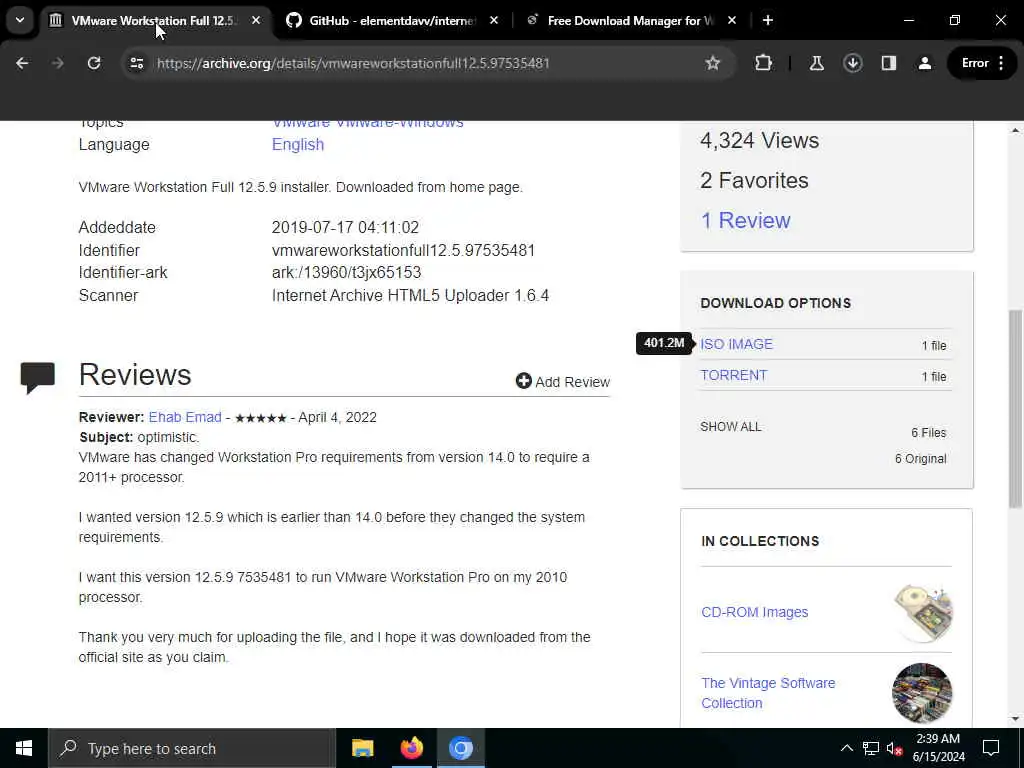Open the taskbar clock and date

click(x=938, y=748)
